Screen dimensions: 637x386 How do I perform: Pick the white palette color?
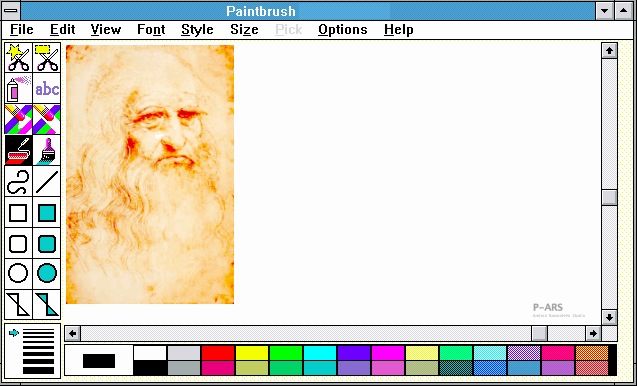(x=150, y=353)
